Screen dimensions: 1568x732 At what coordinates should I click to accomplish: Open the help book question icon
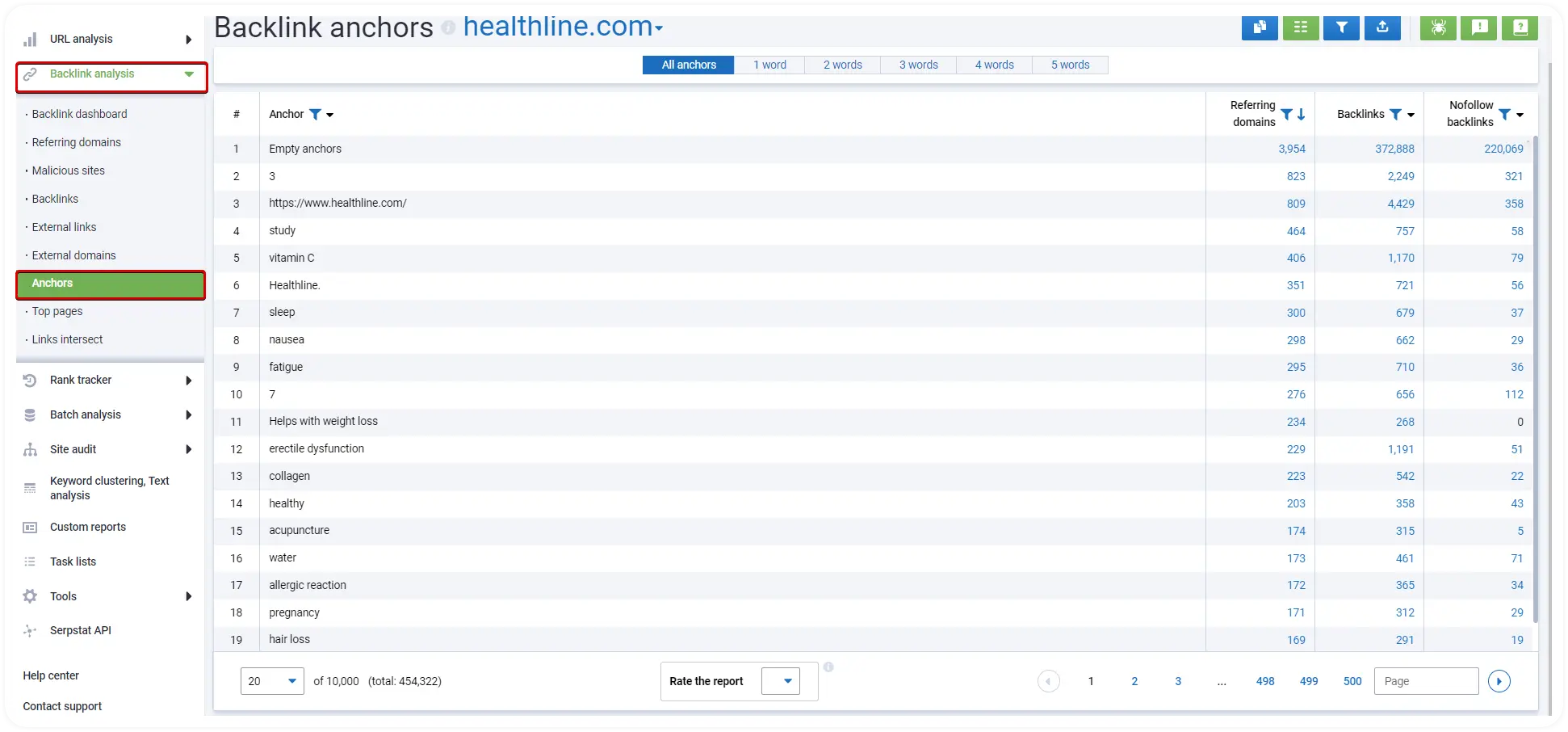point(1520,27)
